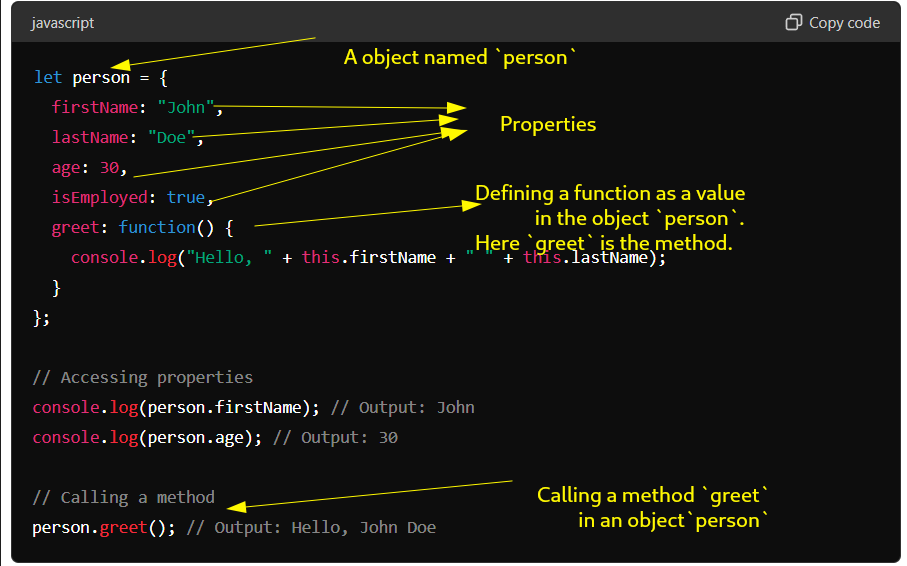This screenshot has height=566, width=907.
Task: Click the Copy code clipboard icon
Action: (x=794, y=22)
